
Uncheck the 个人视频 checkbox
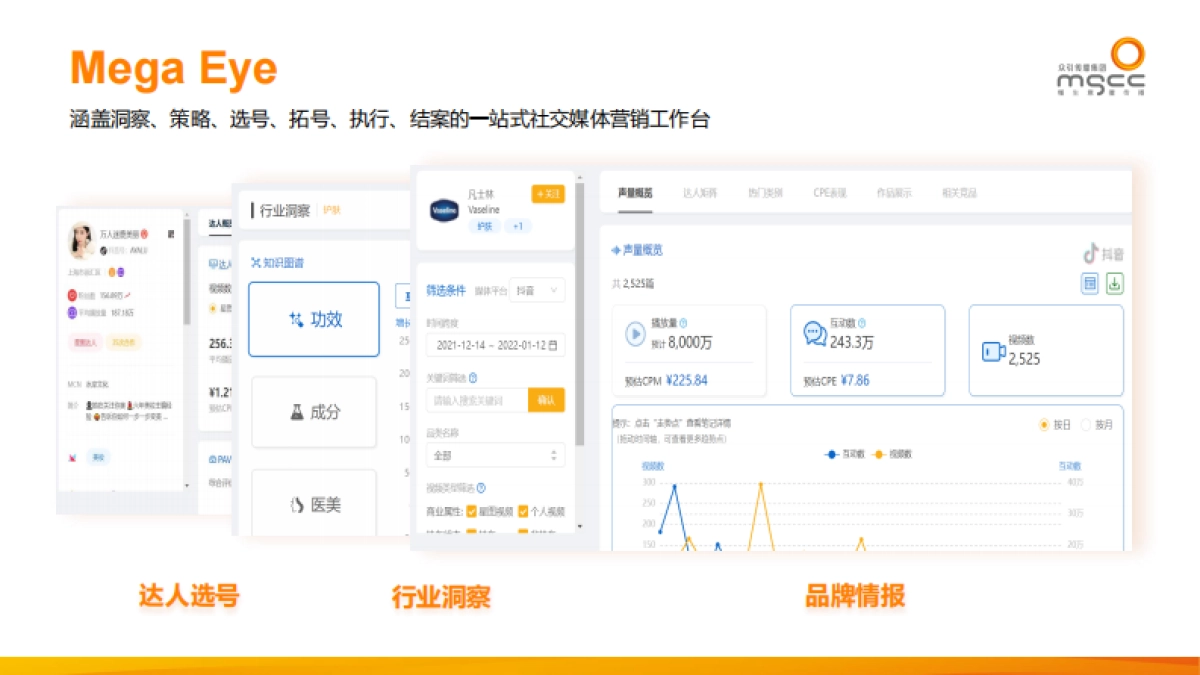(522, 511)
